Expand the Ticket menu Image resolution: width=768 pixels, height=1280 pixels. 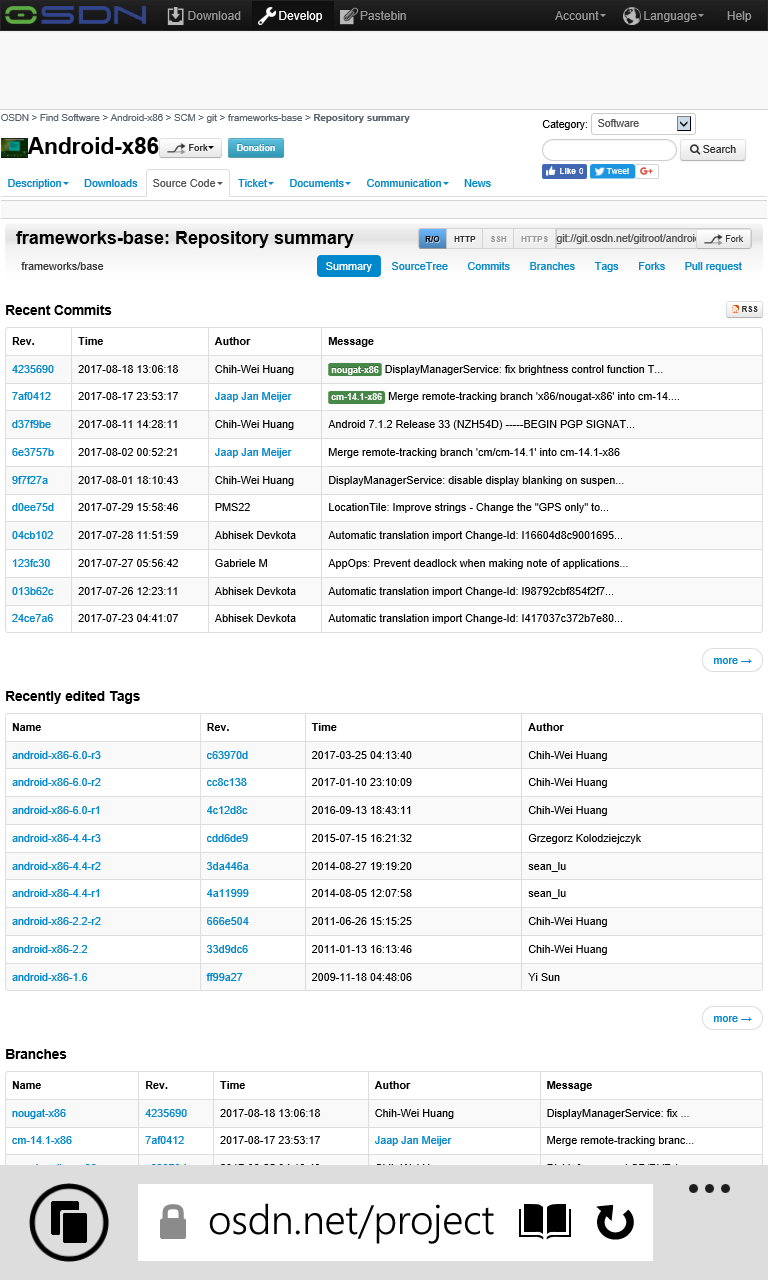coord(256,183)
